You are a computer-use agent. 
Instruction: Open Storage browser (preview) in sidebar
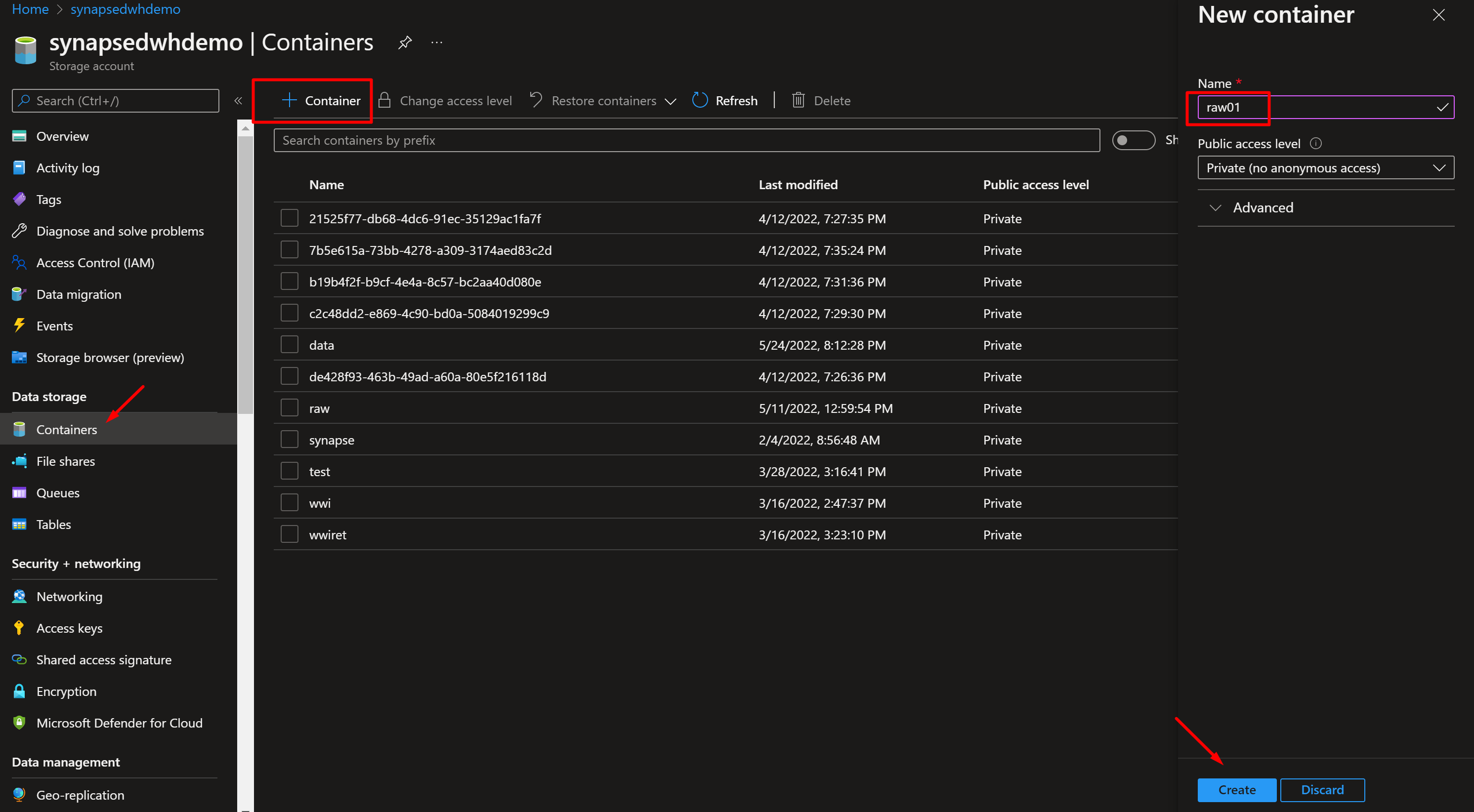pyautogui.click(x=110, y=358)
